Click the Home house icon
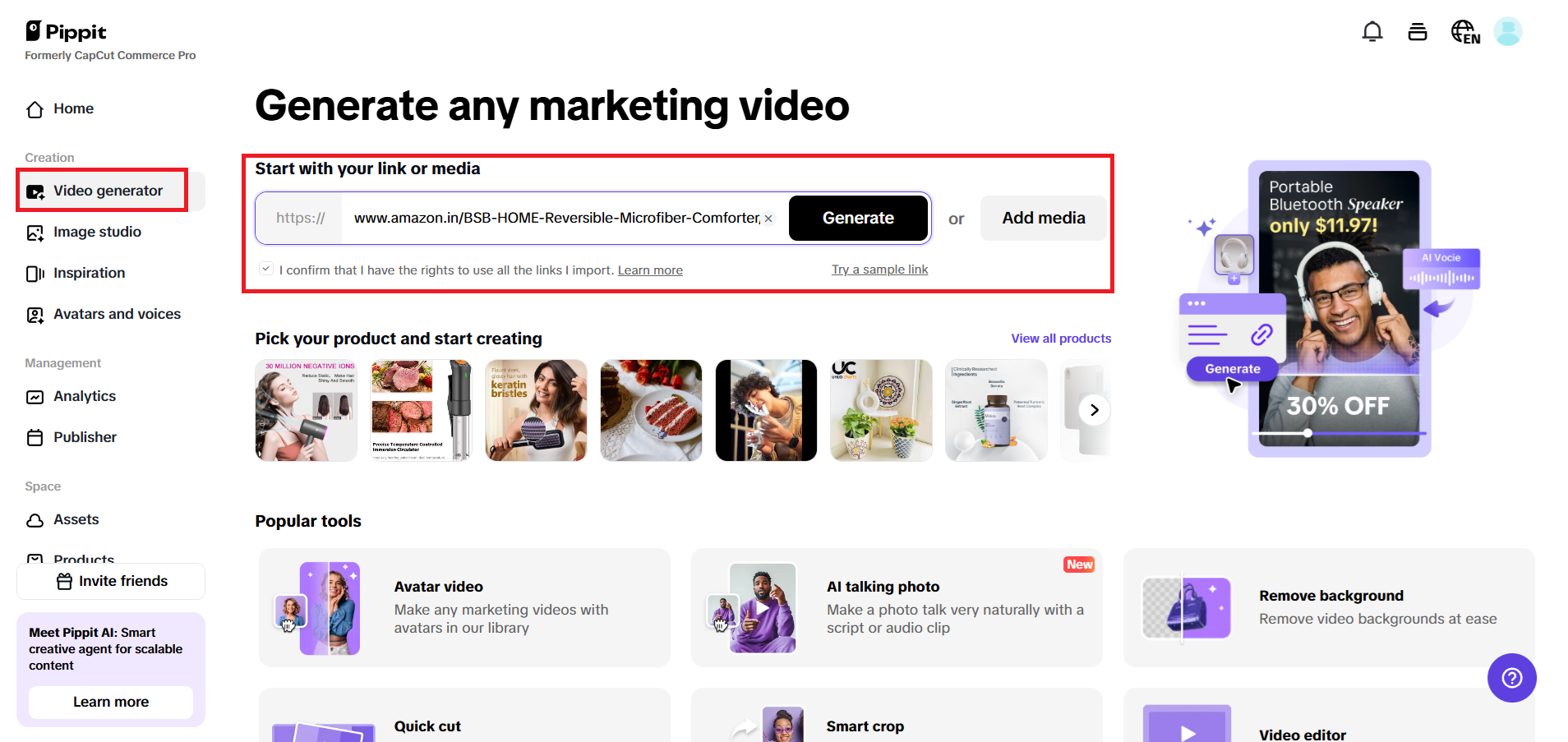 (x=35, y=109)
